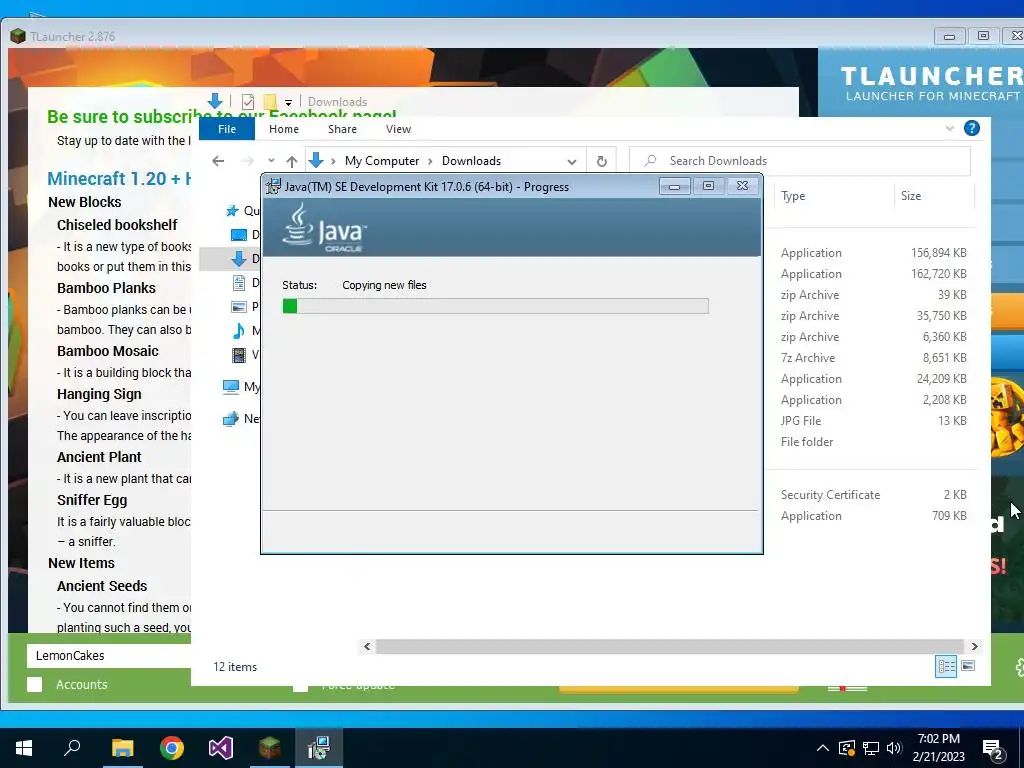This screenshot has height=768, width=1024.
Task: Refresh the Downloads folder
Action: [601, 161]
